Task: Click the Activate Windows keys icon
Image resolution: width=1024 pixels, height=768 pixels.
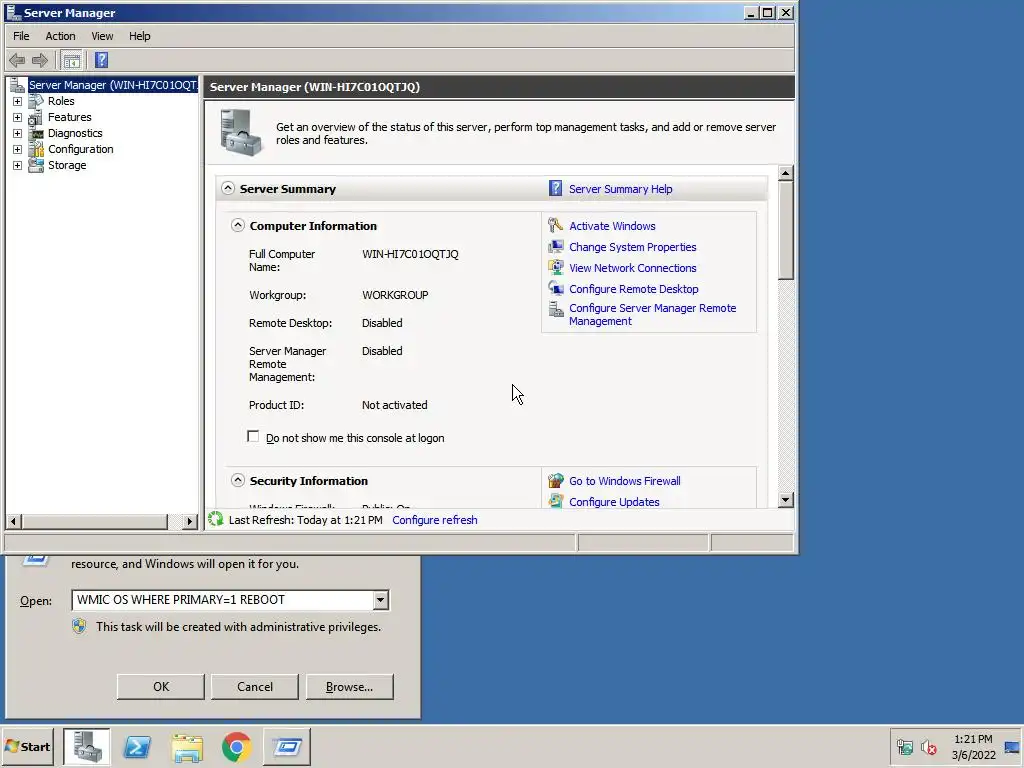Action: tap(556, 226)
